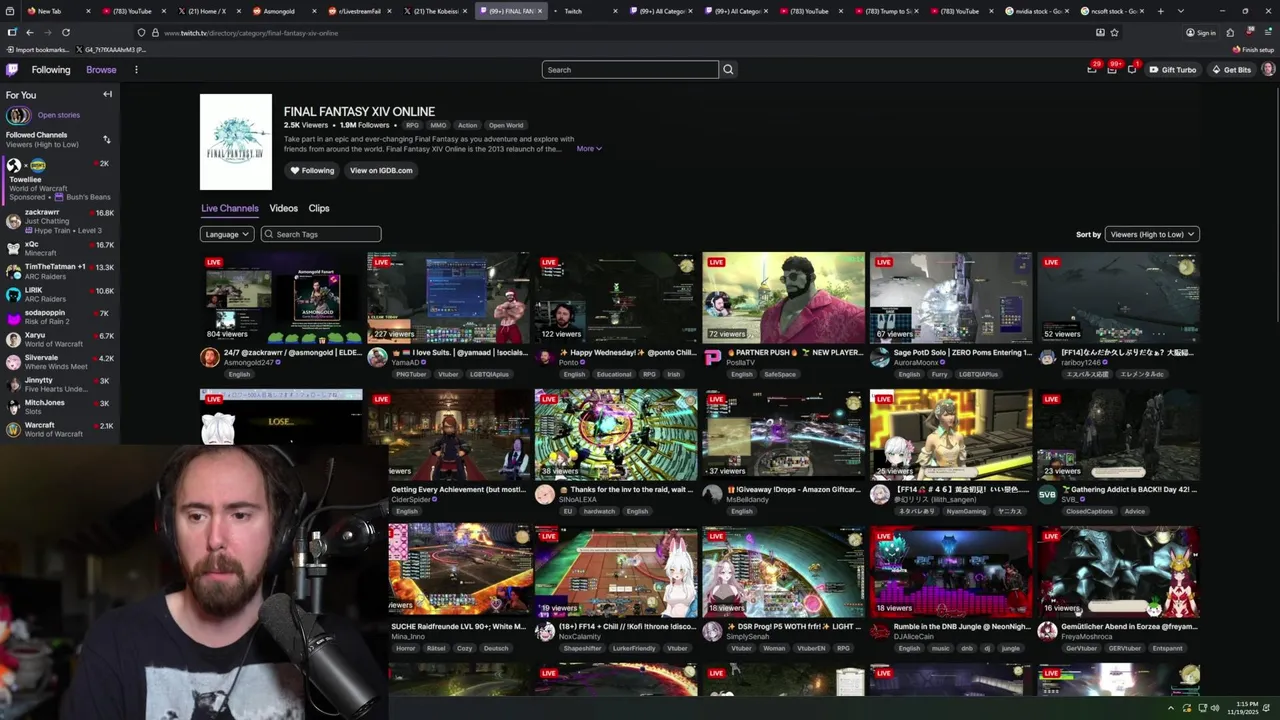Close the r/LivestreamFail tab

[389, 11]
